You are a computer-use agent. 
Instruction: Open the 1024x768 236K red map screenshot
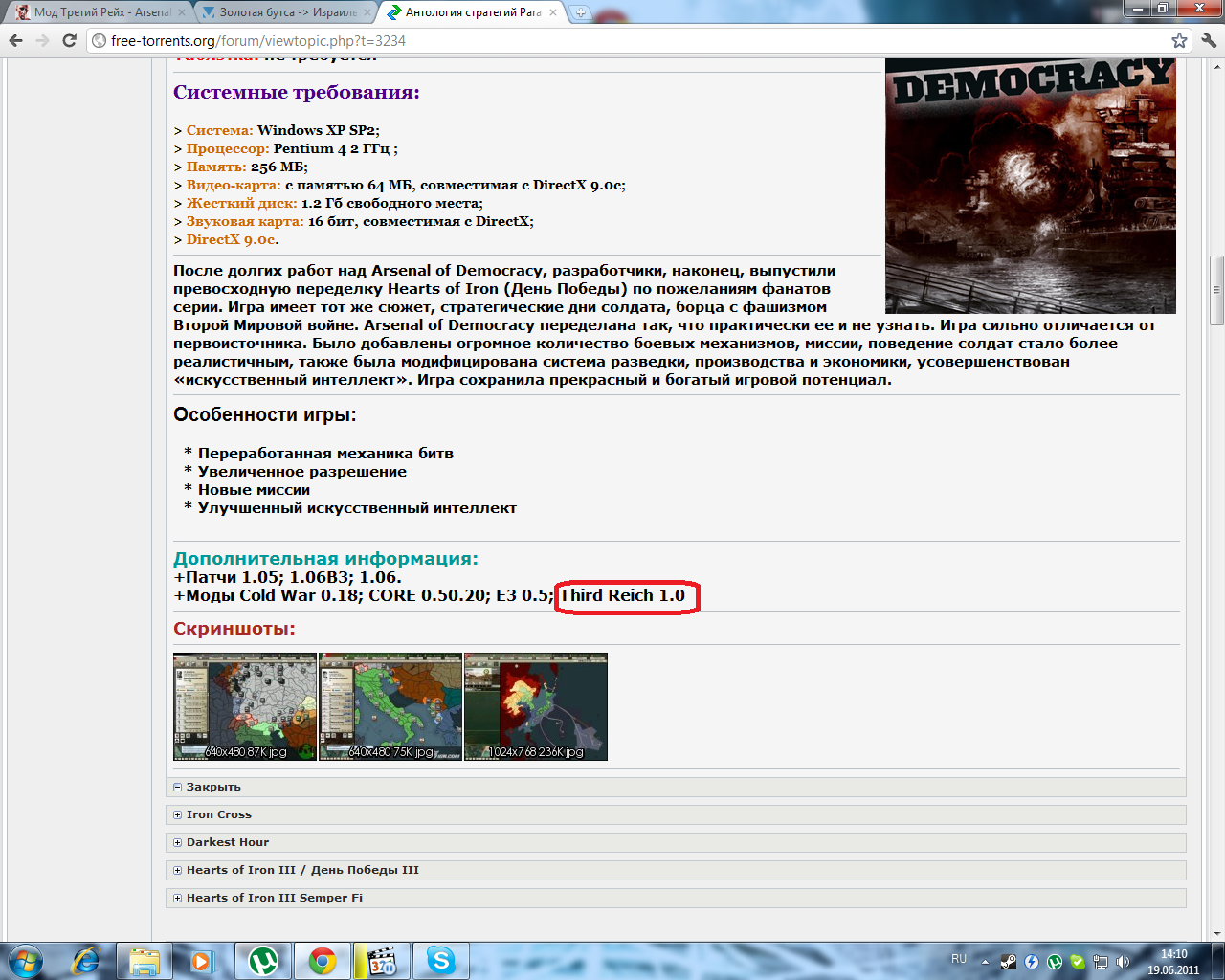(536, 707)
